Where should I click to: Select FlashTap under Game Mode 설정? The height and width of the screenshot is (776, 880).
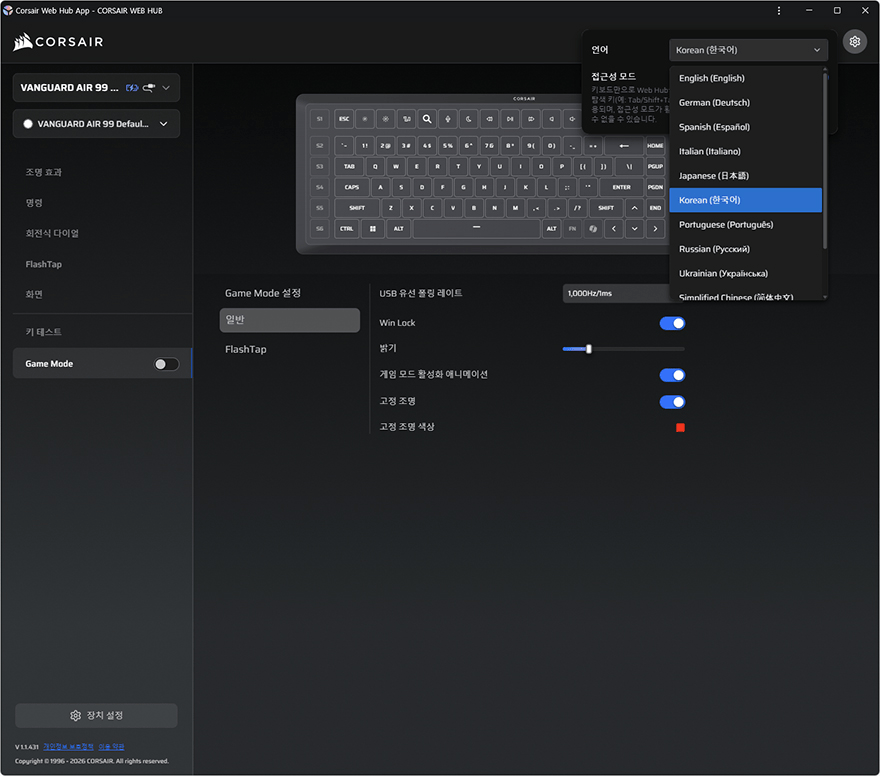point(246,350)
